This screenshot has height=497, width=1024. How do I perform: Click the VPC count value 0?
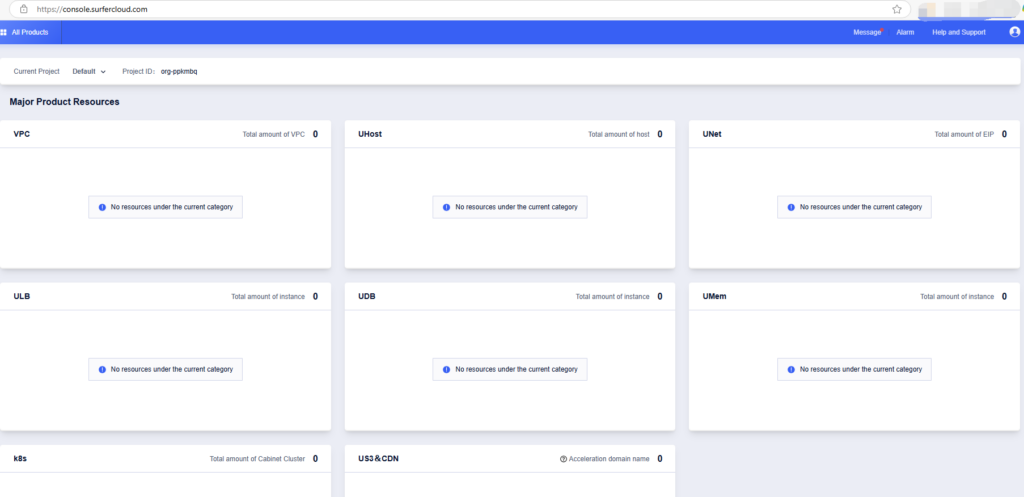(315, 134)
